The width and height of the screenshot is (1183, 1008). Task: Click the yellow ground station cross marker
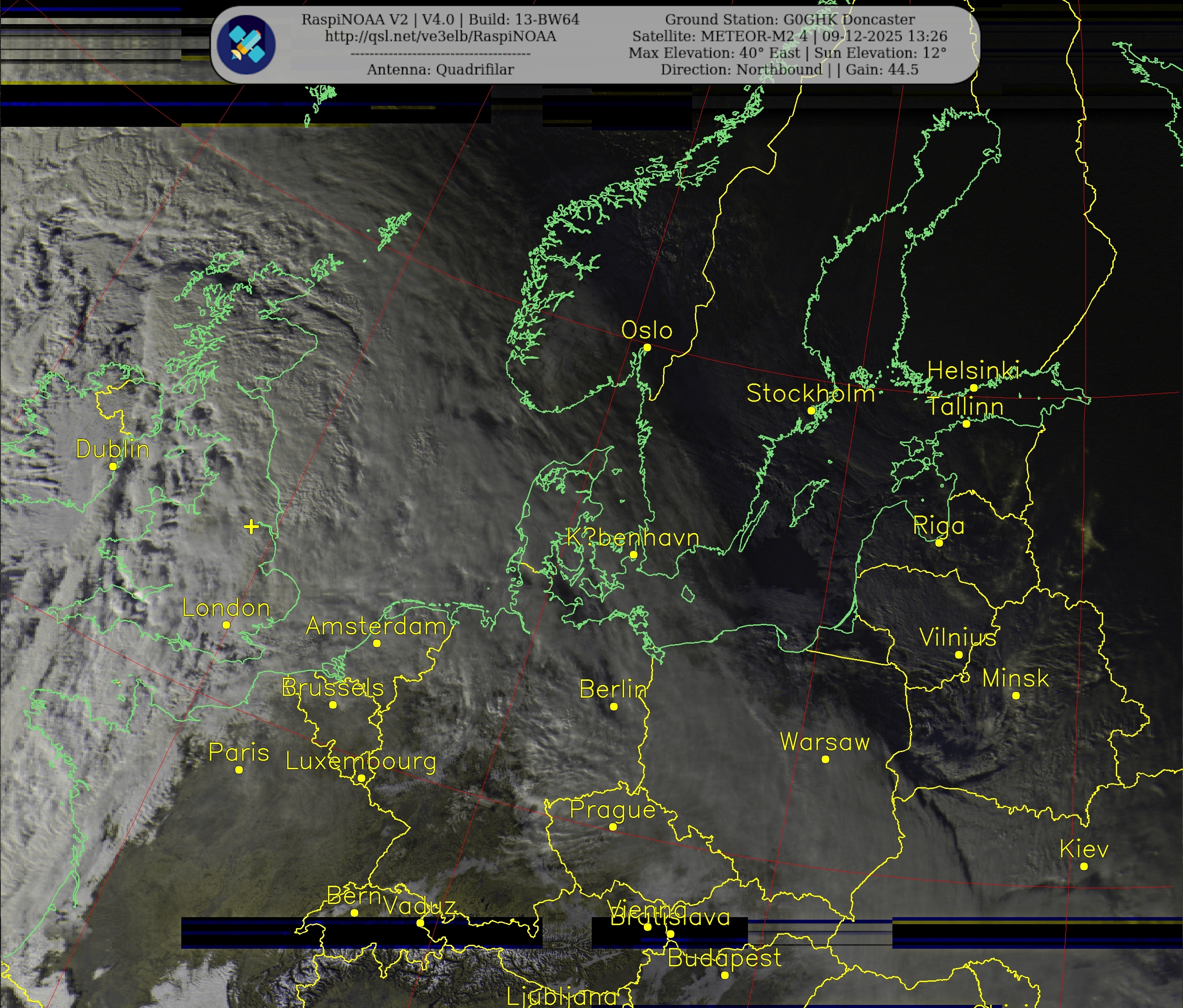click(x=251, y=526)
